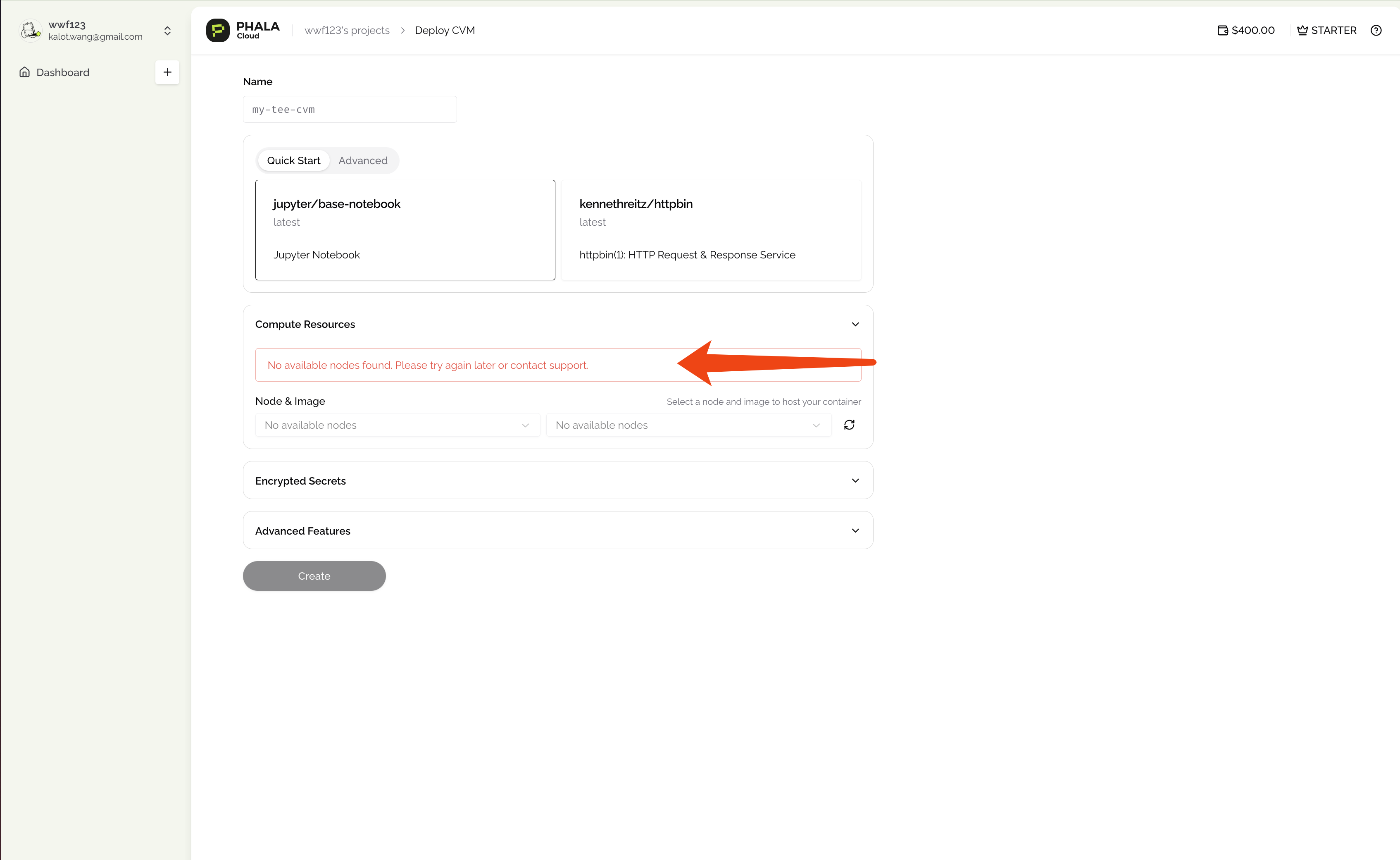Open the second No available nodes image dropdown
1400x860 pixels.
click(x=688, y=425)
